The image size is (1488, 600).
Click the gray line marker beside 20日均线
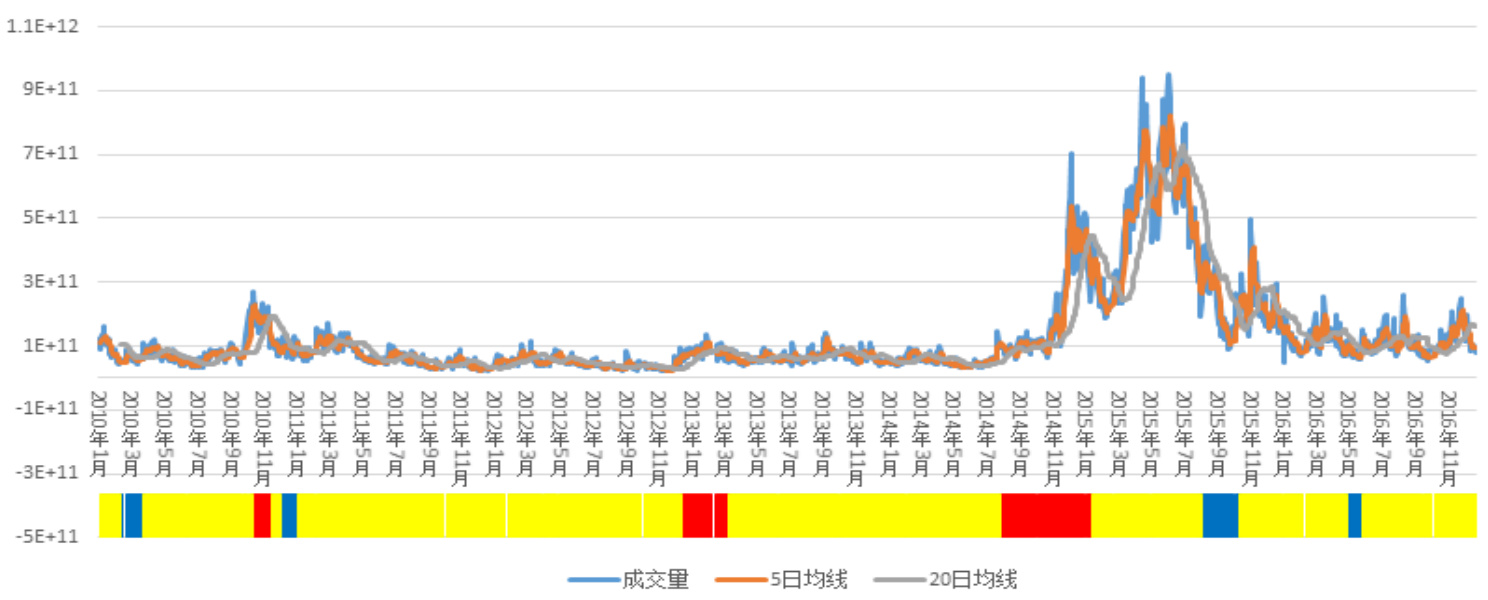point(899,580)
